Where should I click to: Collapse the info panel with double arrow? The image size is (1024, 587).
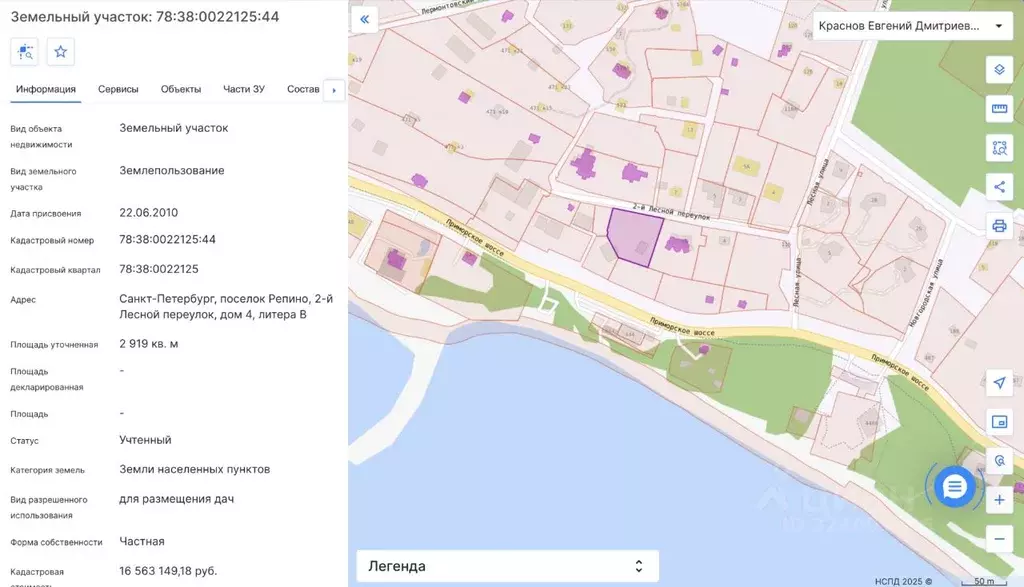click(364, 18)
